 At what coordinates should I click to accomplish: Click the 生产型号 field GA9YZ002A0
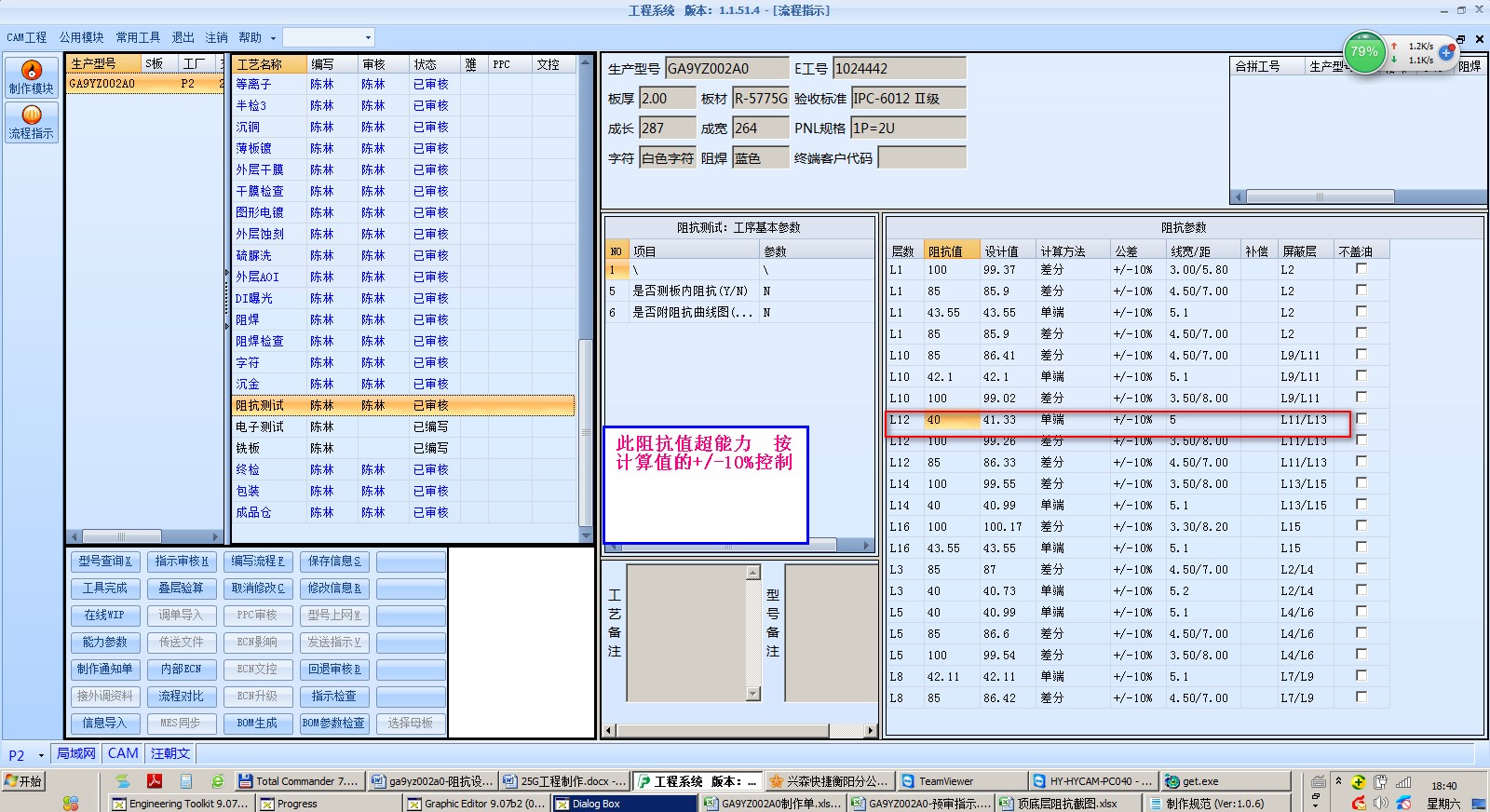tap(726, 69)
